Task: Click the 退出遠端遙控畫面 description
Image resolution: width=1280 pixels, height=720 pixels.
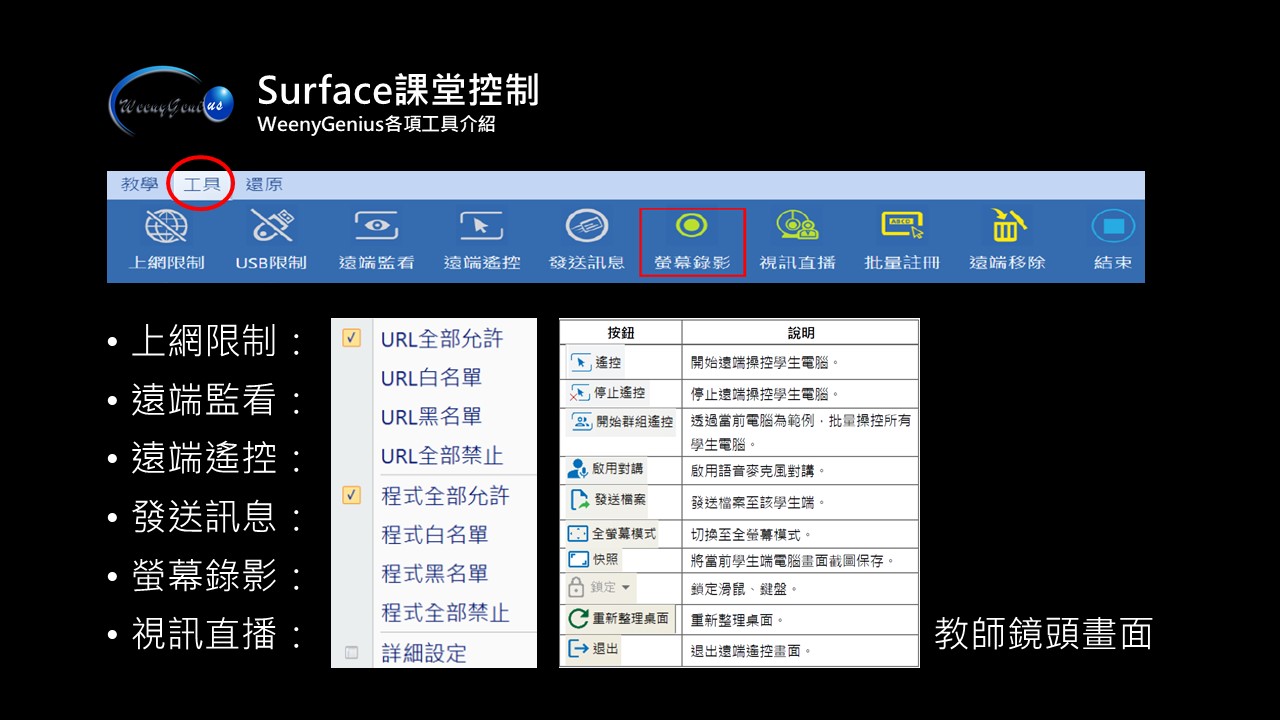Action: tap(752, 650)
